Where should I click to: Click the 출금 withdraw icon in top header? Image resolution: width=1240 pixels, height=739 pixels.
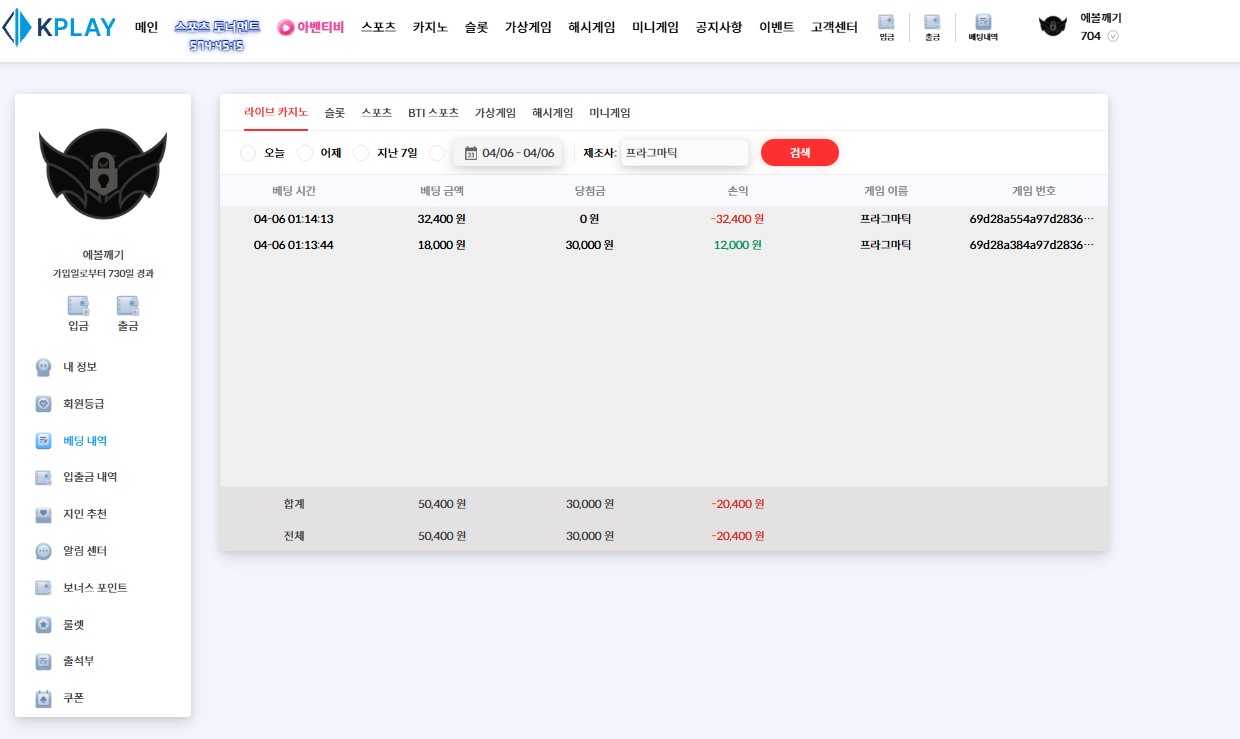pos(932,26)
